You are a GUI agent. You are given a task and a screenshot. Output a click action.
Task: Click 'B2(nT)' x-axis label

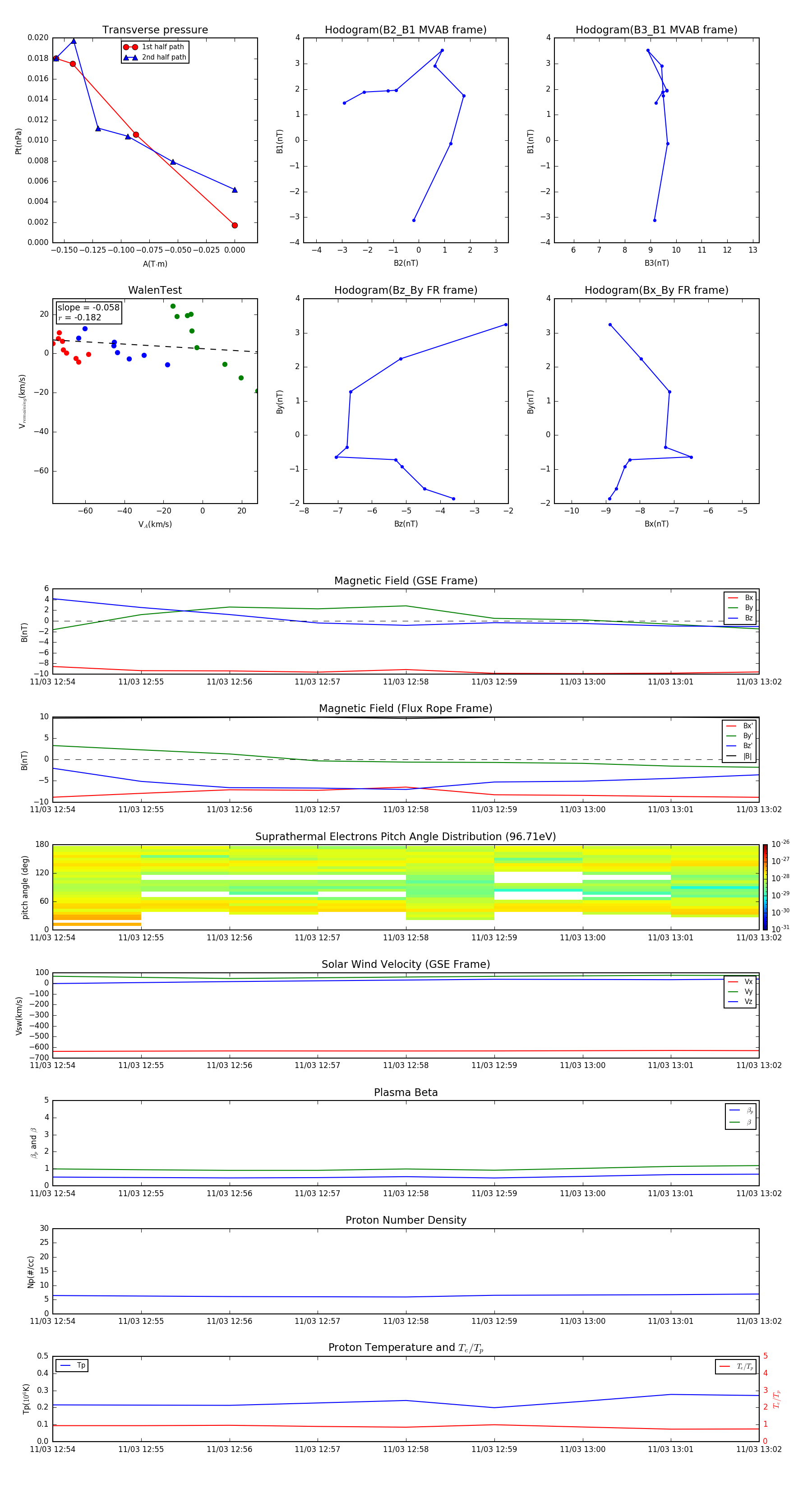(406, 264)
